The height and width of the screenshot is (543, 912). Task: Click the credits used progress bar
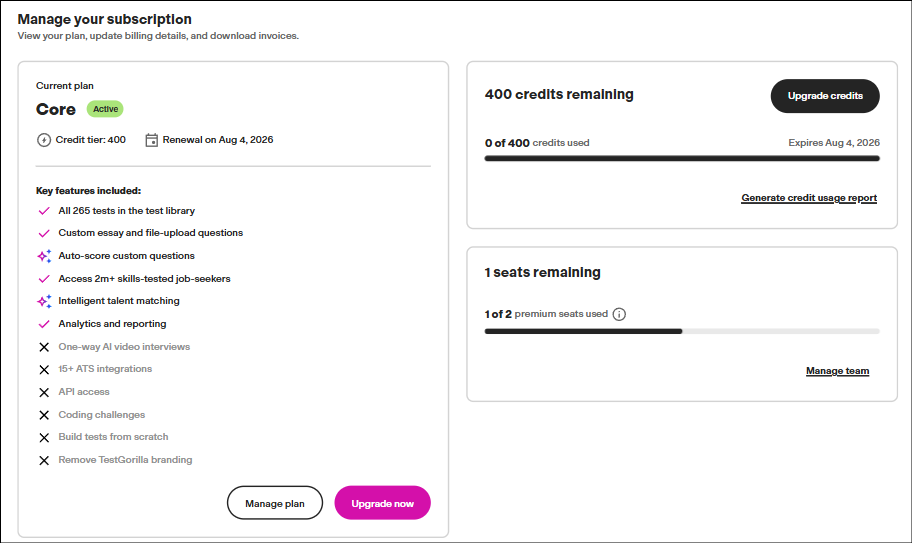click(682, 158)
